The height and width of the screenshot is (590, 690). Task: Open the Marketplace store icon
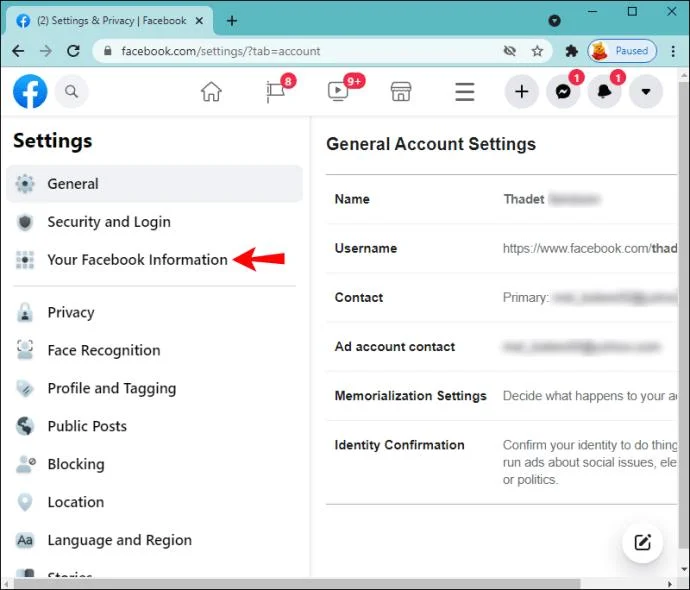click(401, 92)
